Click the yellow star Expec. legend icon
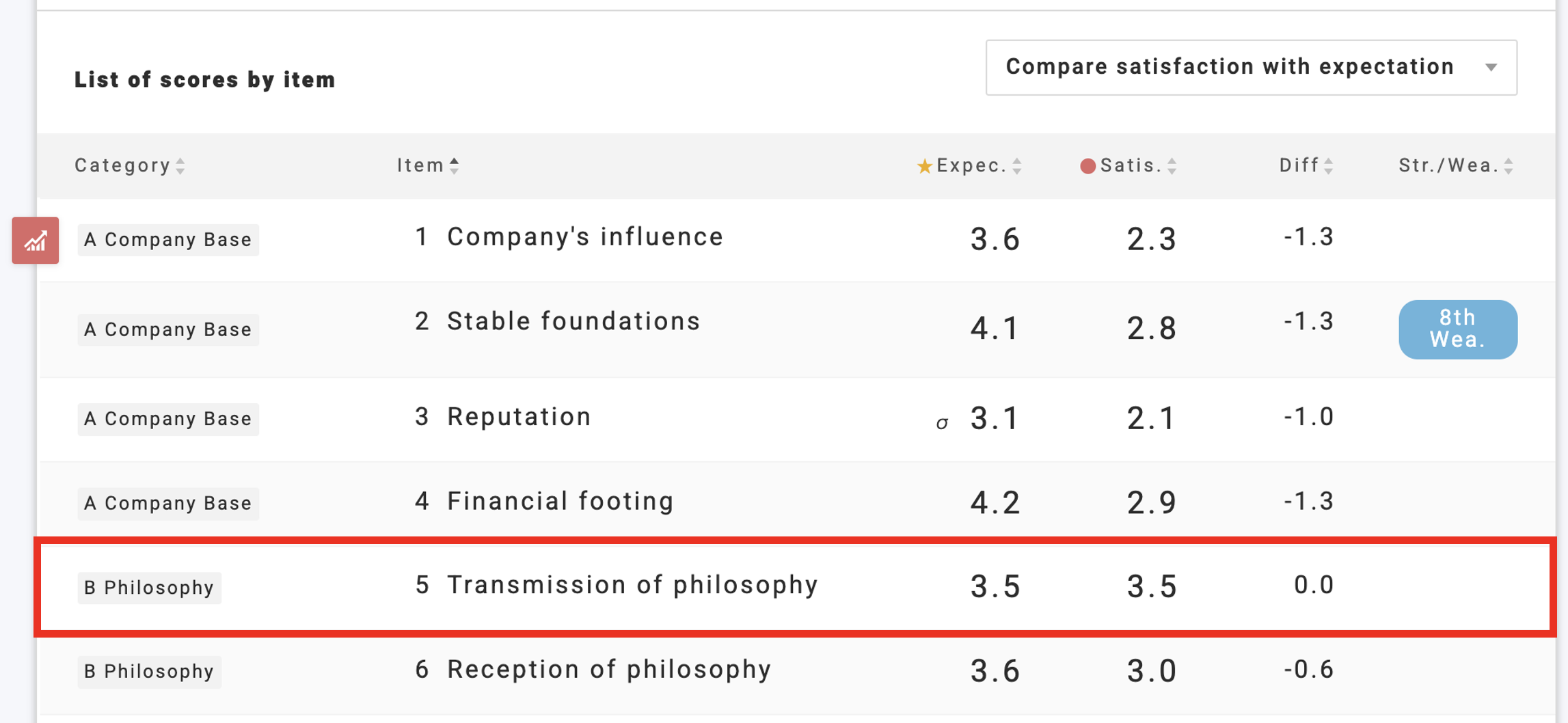Screen dimensions: 1568x723 (924, 166)
